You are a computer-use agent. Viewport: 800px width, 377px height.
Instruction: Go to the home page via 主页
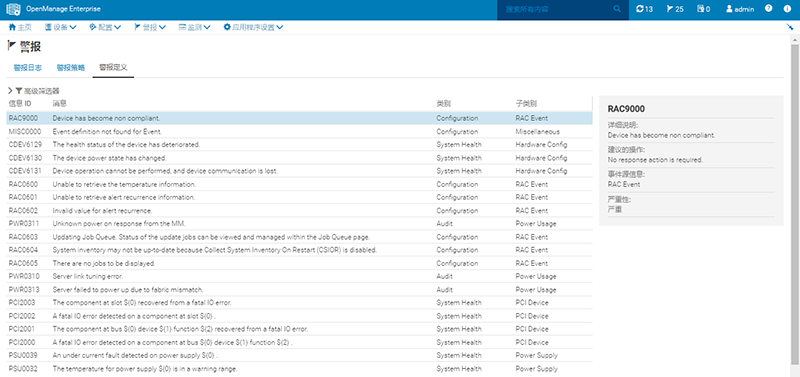tap(20, 27)
